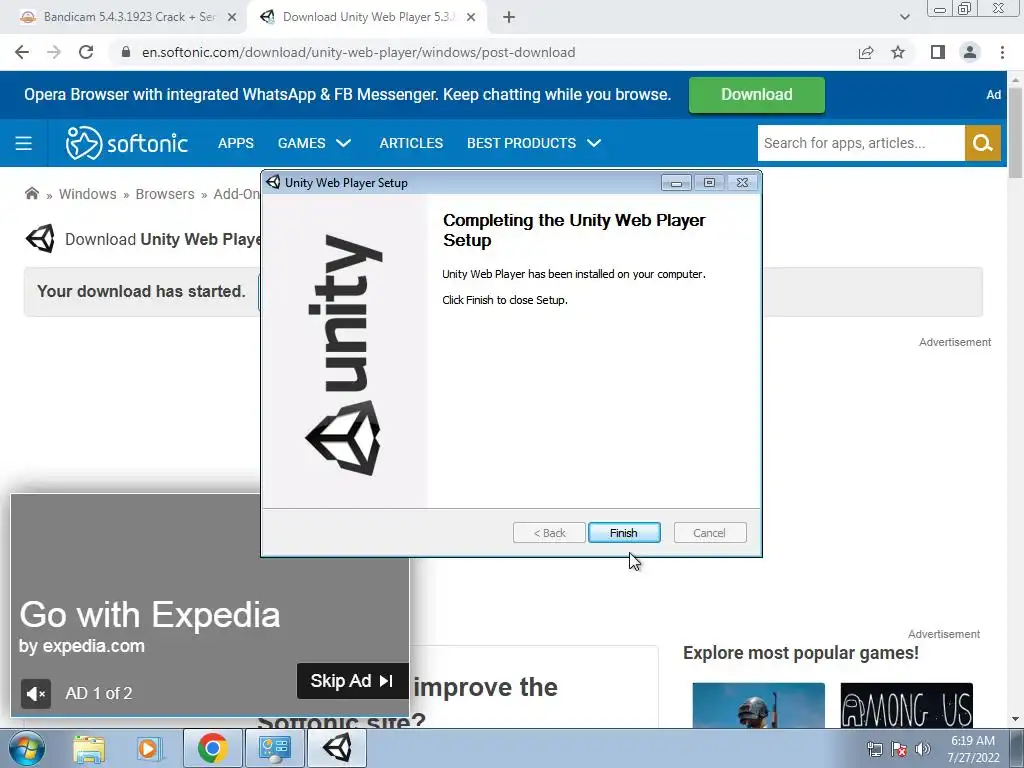Image resolution: width=1024 pixels, height=768 pixels.
Task: Open the Windows Start menu
Action: tap(26, 748)
